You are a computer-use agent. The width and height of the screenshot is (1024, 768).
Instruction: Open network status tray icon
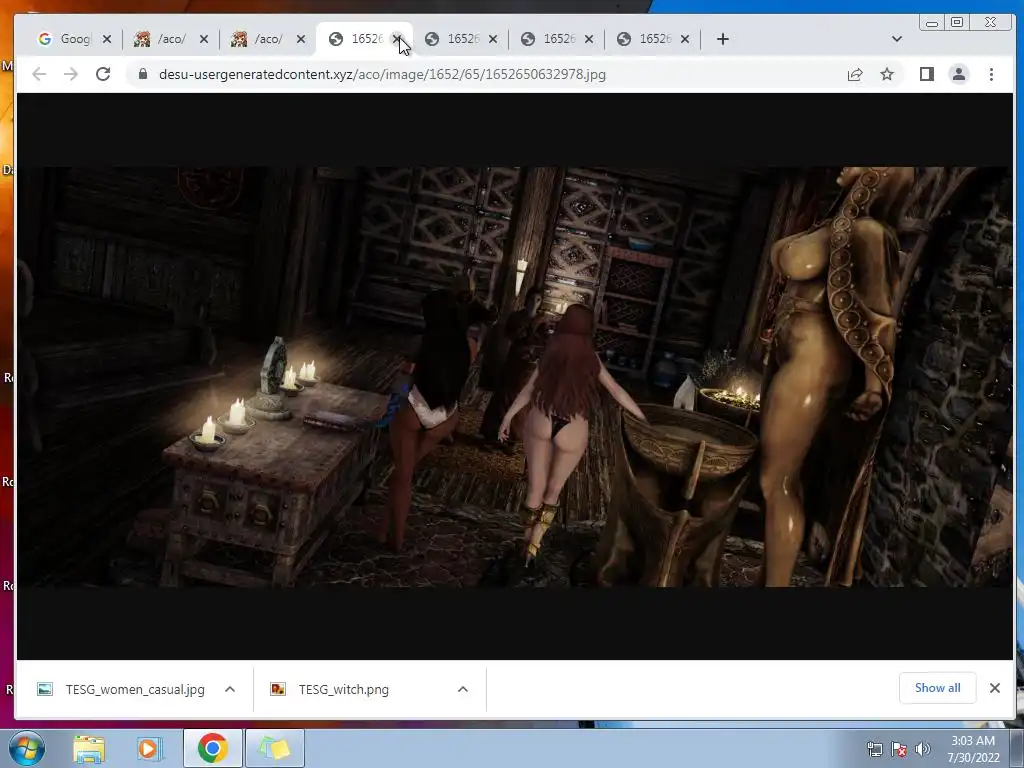click(x=874, y=749)
